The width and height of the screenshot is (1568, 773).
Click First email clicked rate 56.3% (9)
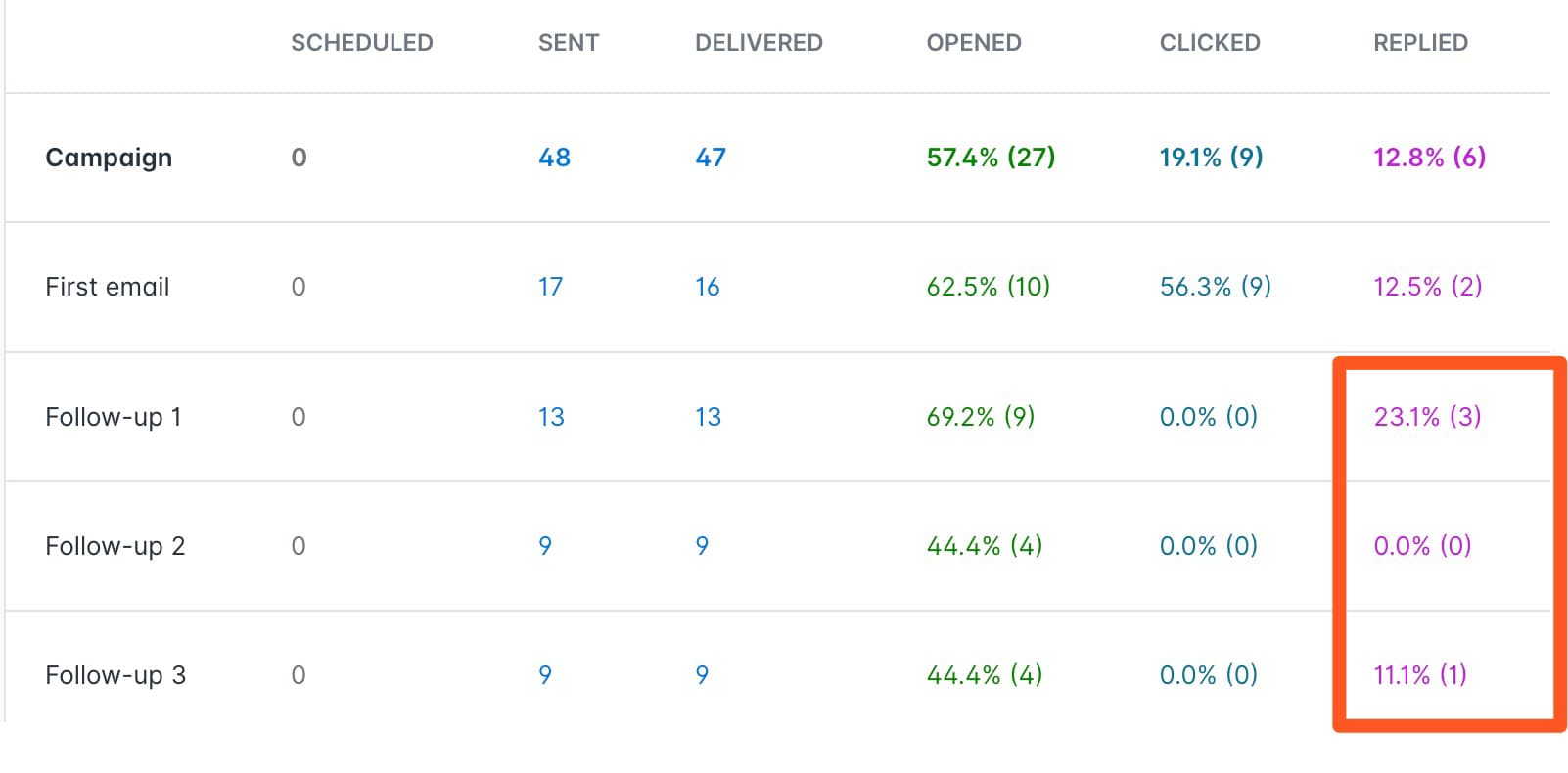1215,287
